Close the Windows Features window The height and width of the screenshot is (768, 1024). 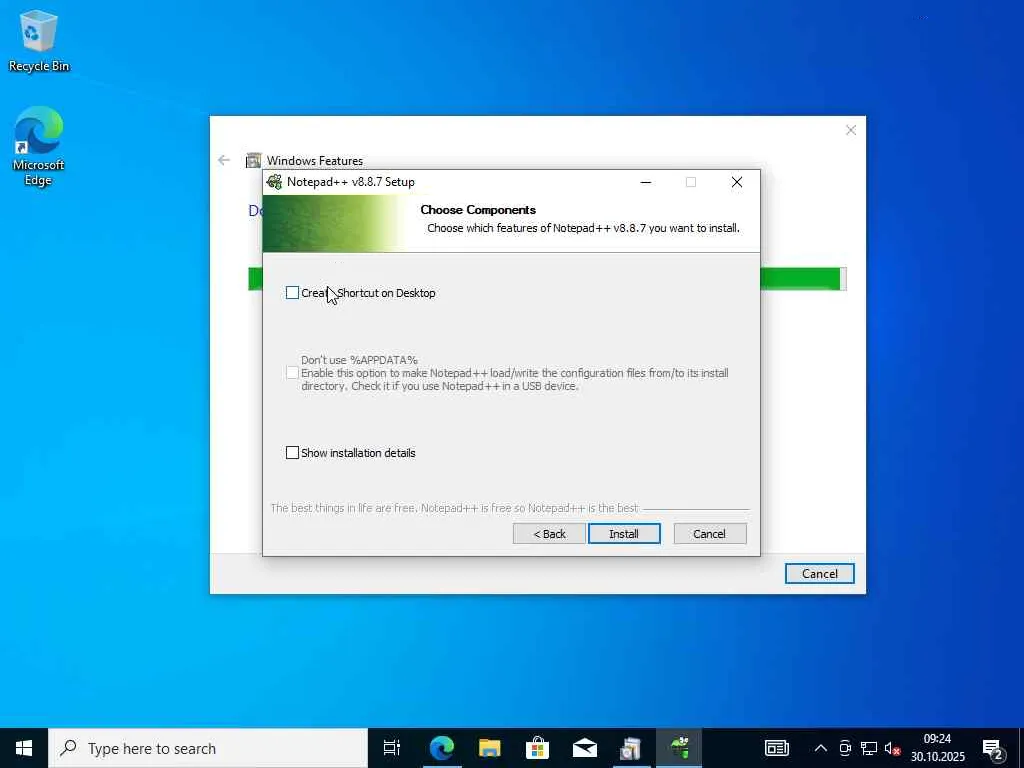850,130
